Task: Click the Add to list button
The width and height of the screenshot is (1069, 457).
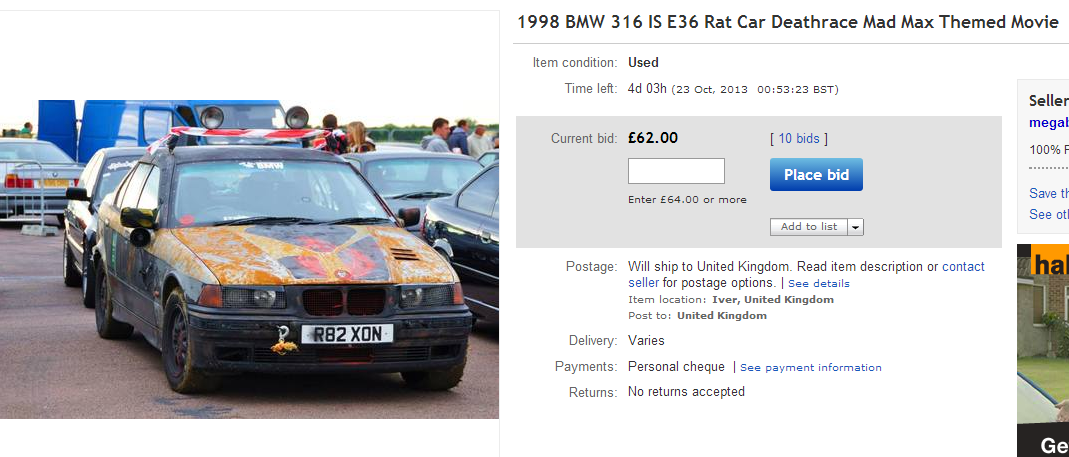Action: 809,227
